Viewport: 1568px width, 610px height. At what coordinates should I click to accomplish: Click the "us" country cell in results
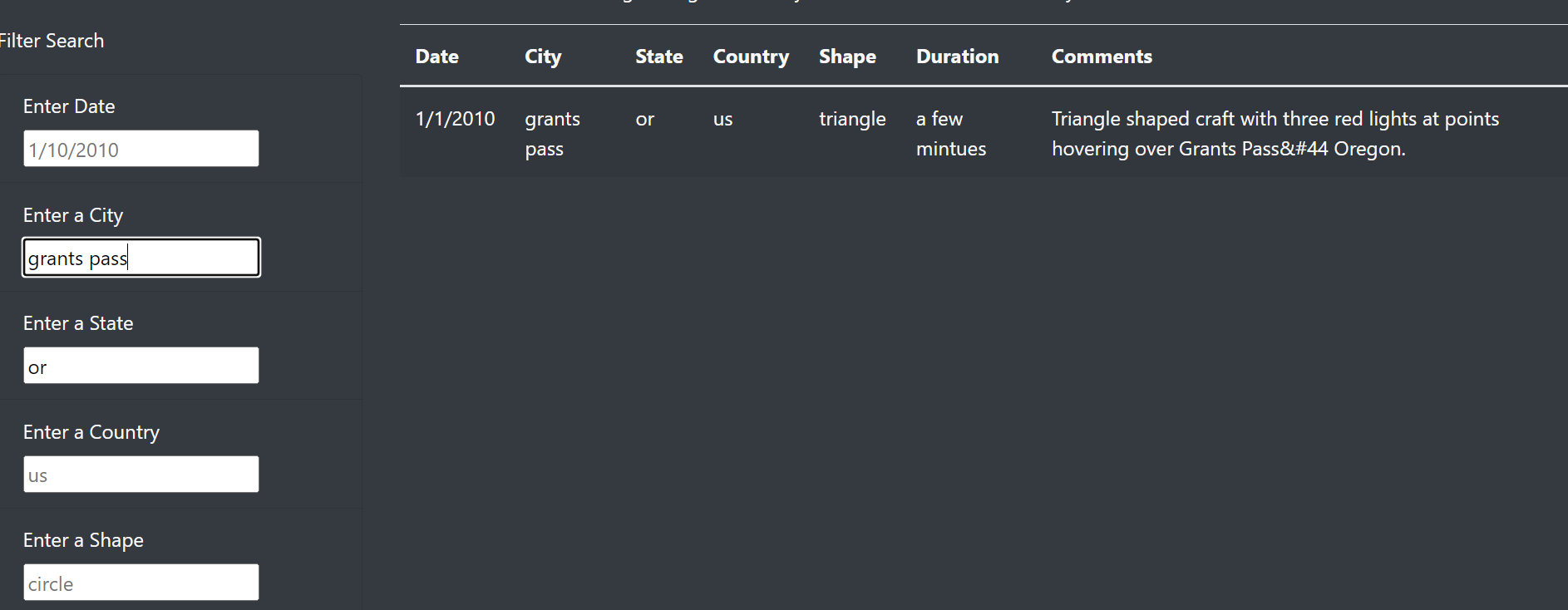(x=722, y=118)
